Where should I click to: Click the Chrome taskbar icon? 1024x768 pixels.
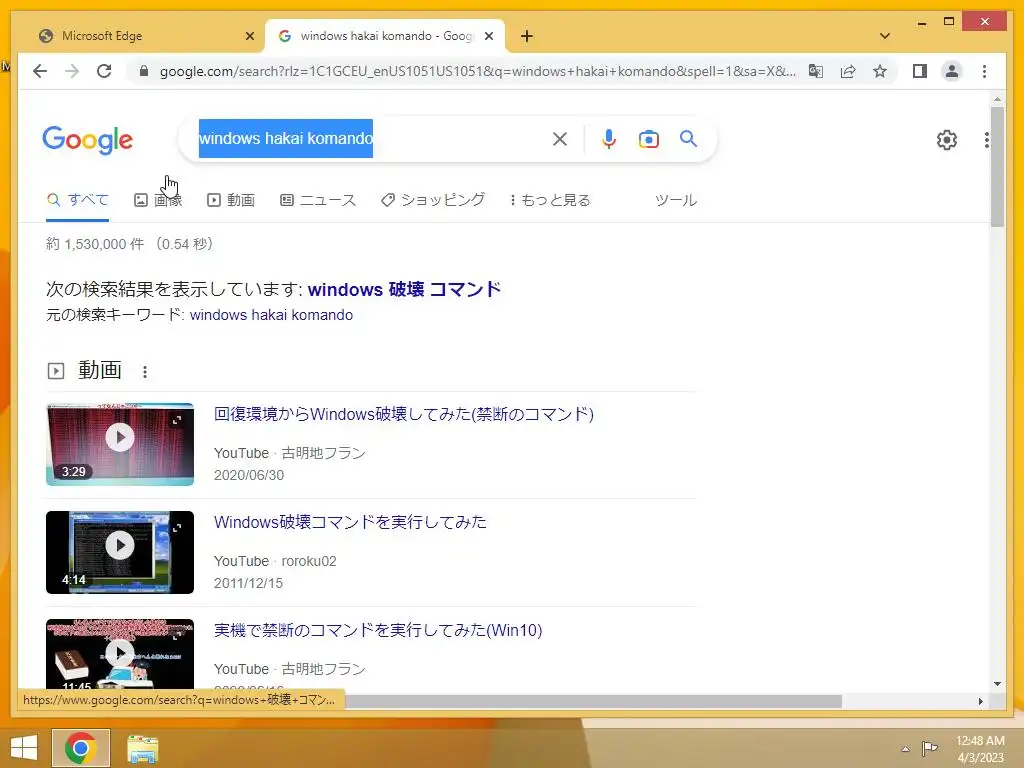tap(81, 748)
